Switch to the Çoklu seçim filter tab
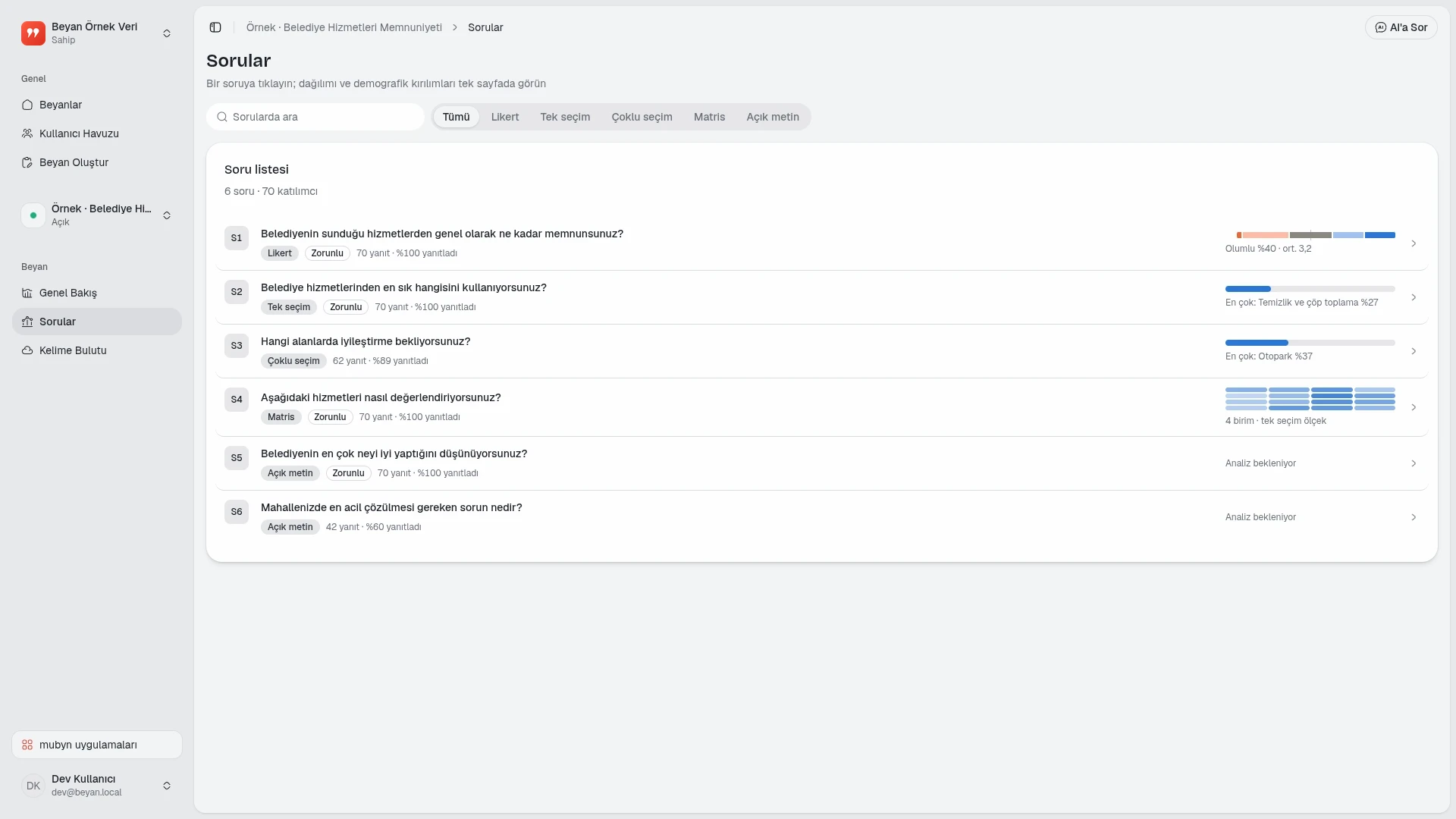This screenshot has height=819, width=1456. 642,117
